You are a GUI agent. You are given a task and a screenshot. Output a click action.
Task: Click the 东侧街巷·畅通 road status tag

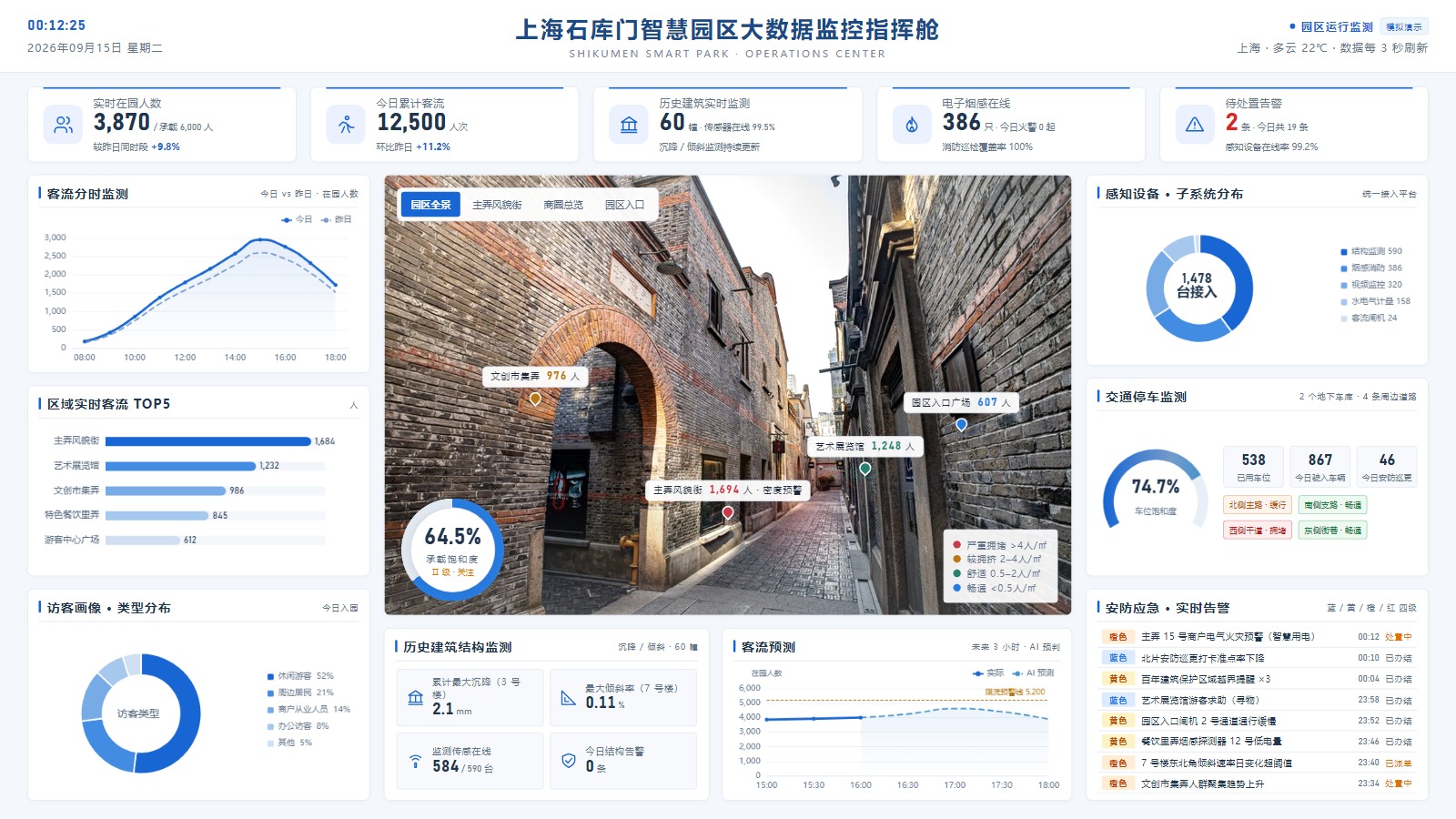[1332, 531]
